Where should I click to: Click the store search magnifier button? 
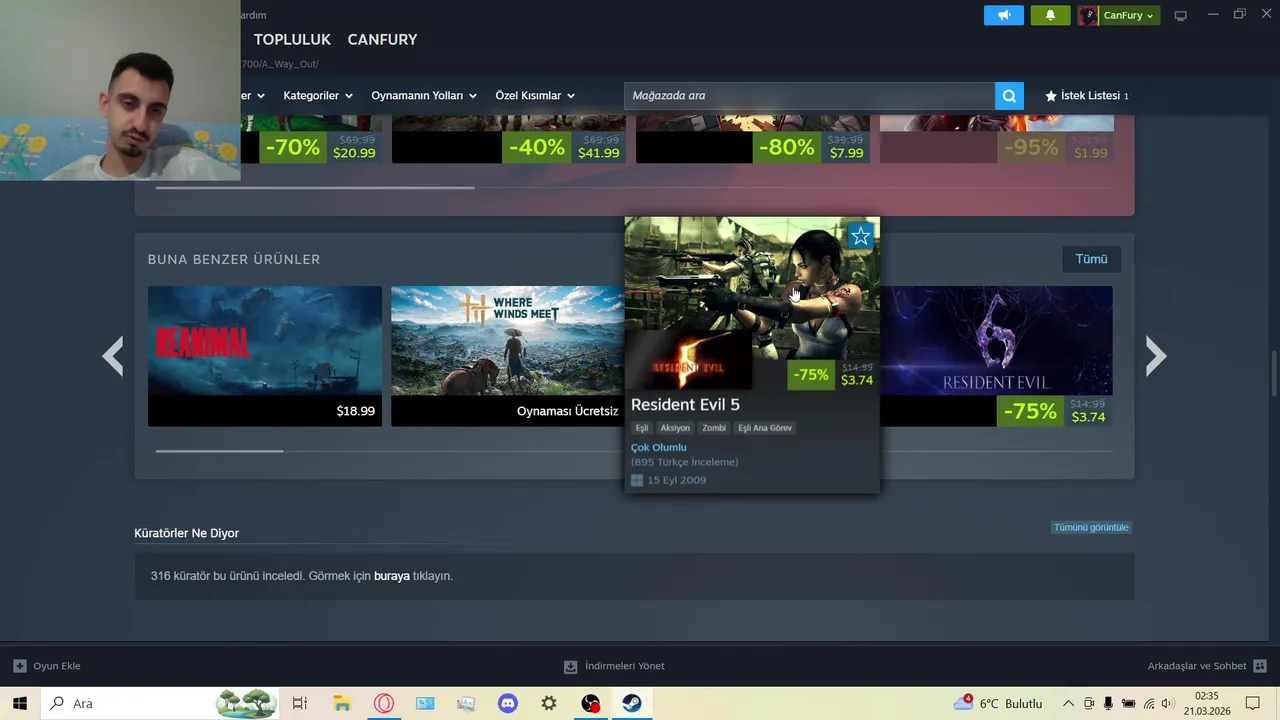tap(1009, 96)
